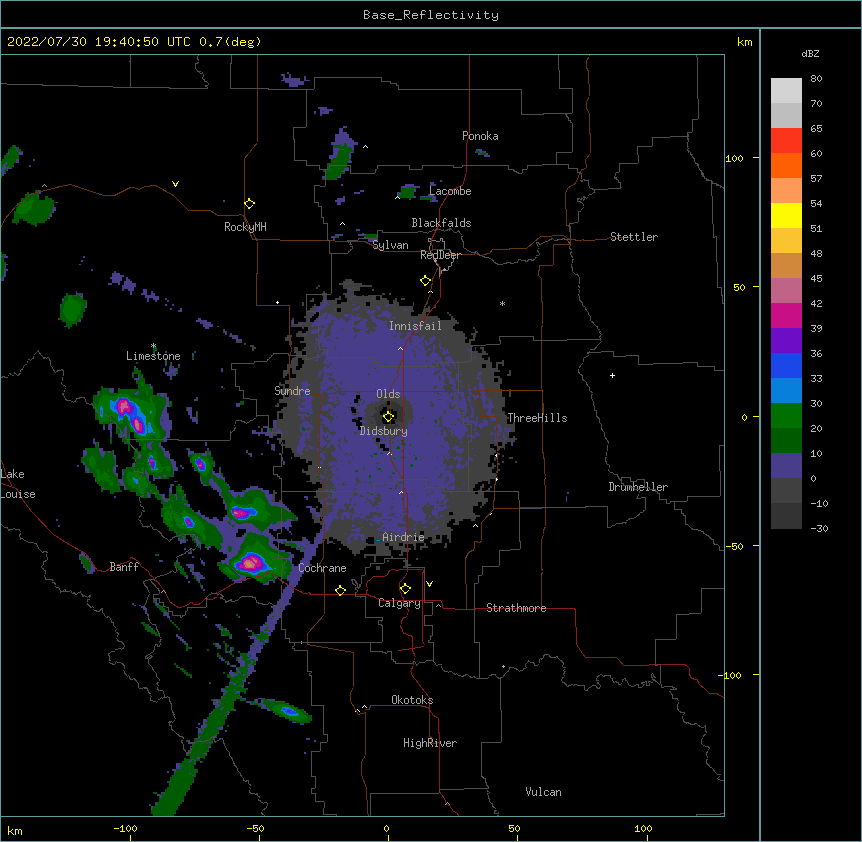Click the Sundre label
The width and height of the screenshot is (862, 842).
[292, 391]
